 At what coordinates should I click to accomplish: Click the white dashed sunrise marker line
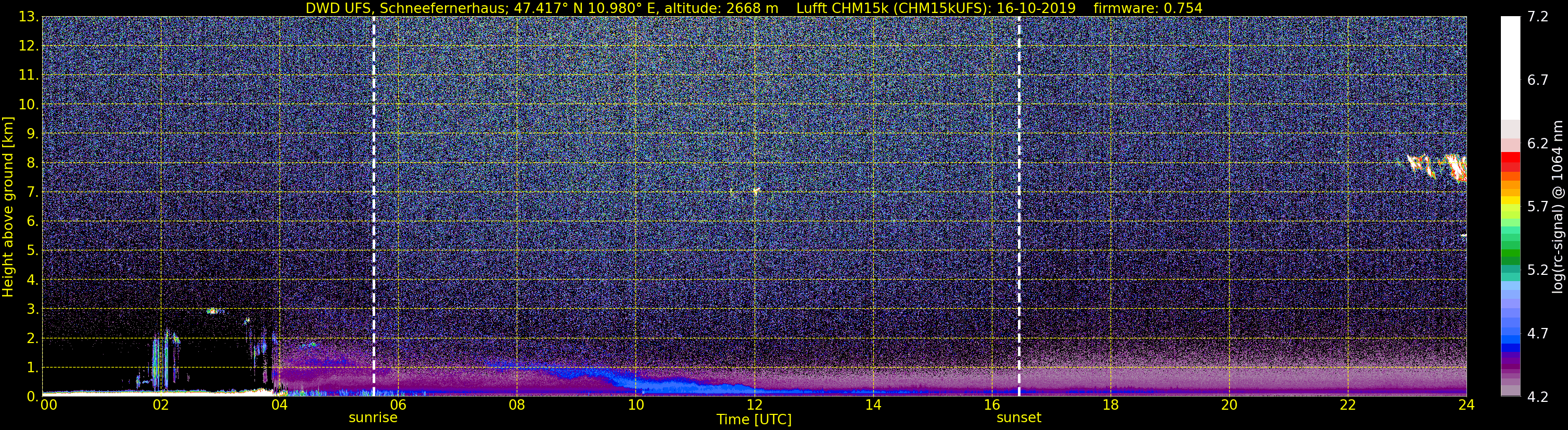pyautogui.click(x=373, y=207)
